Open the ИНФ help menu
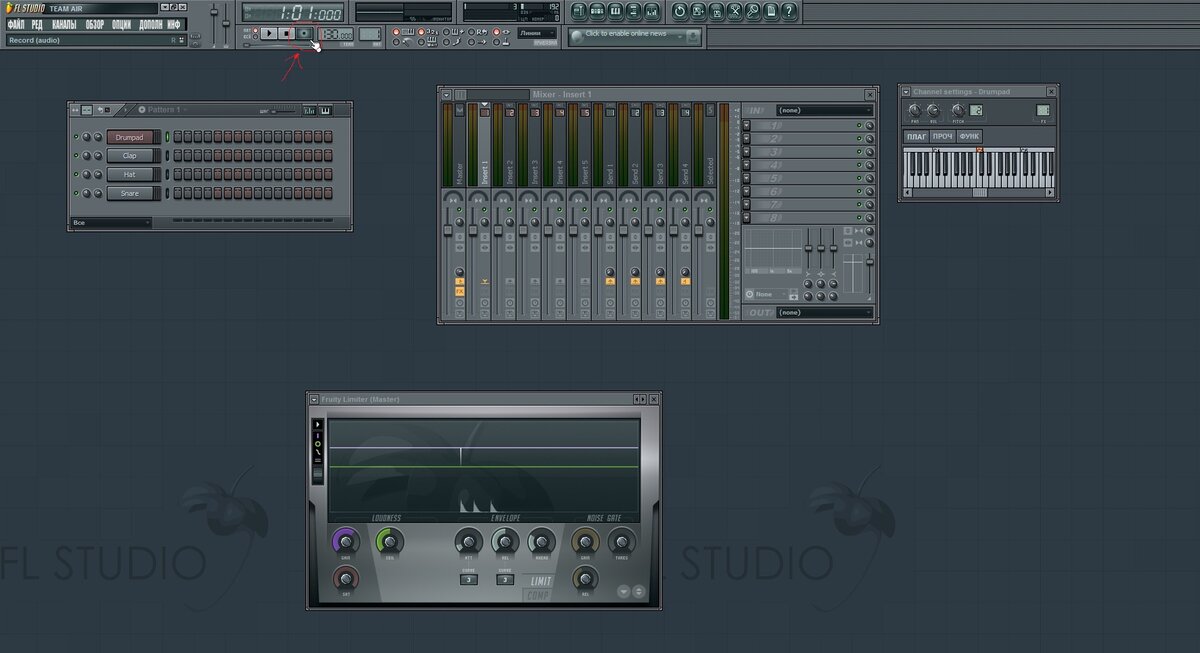This screenshot has height=653, width=1200. pos(174,24)
